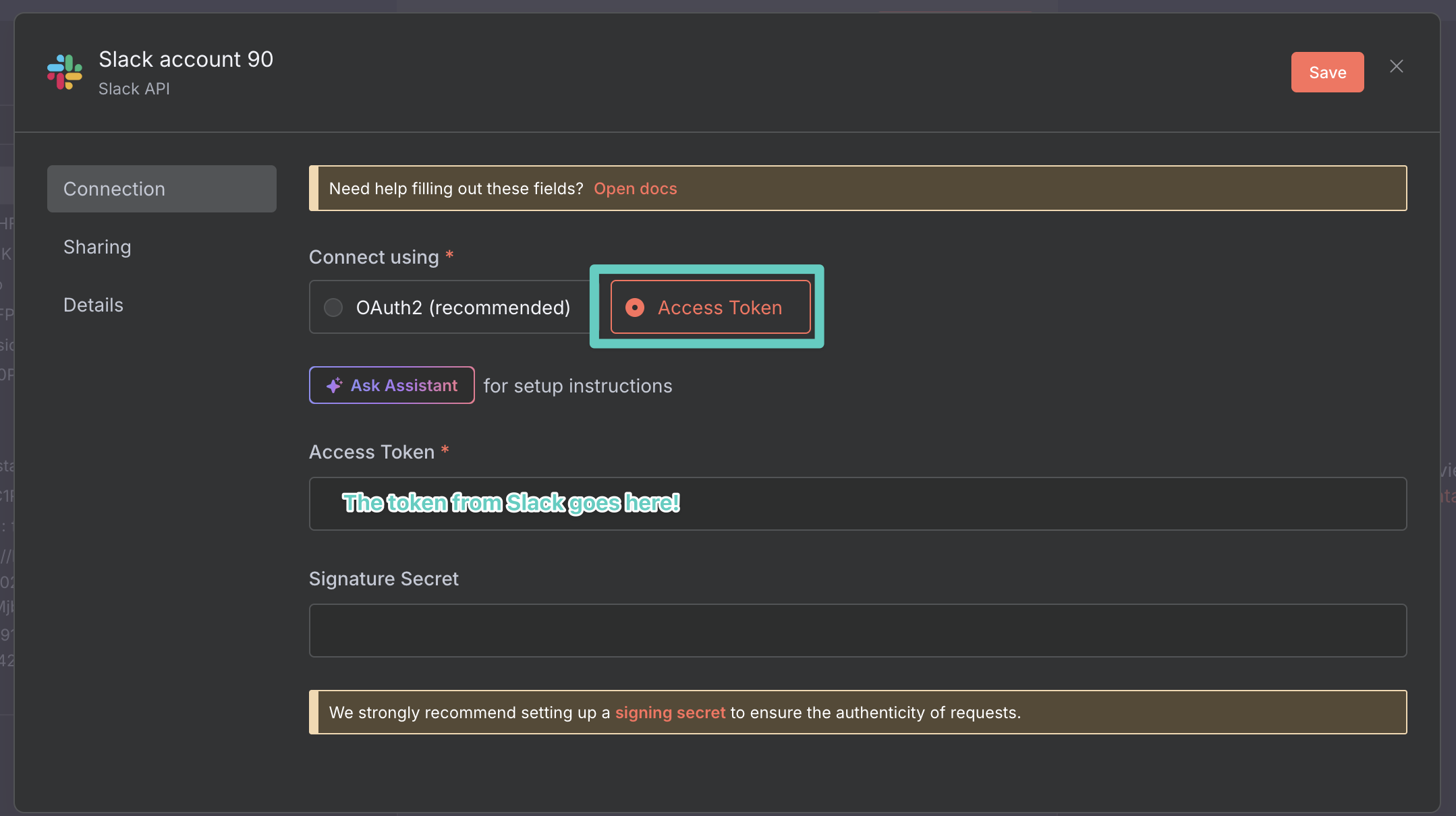This screenshot has height=816, width=1456.
Task: Select the OAuth2 (recommended) radio button
Action: coord(333,308)
